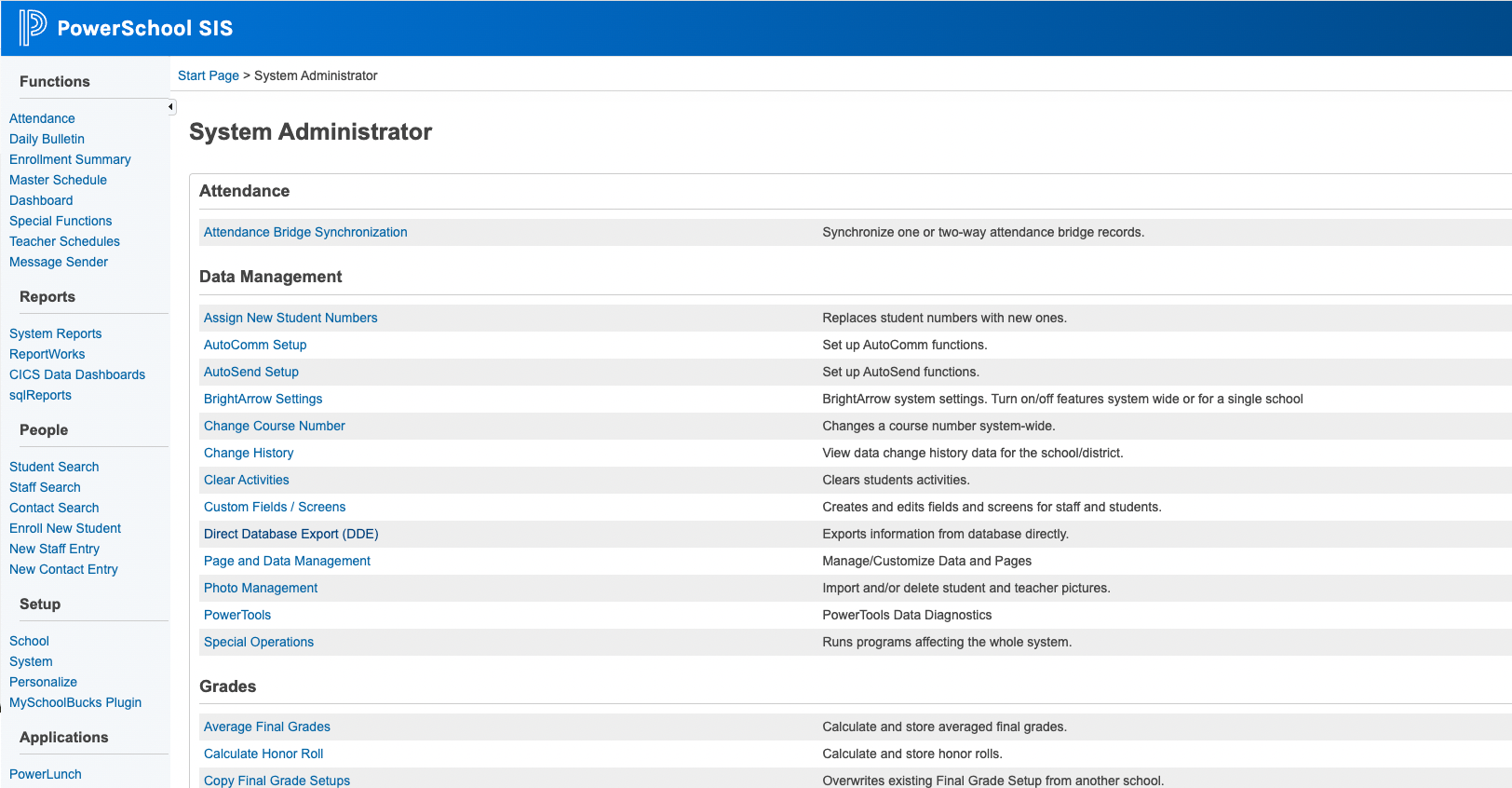Open sqlReports link
The height and width of the screenshot is (788, 1512).
40,395
